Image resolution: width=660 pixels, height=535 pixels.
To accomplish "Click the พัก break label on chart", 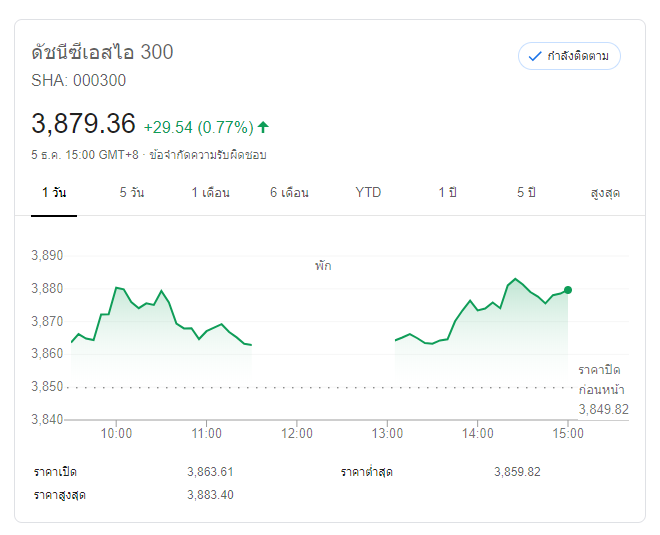I will pyautogui.click(x=322, y=266).
